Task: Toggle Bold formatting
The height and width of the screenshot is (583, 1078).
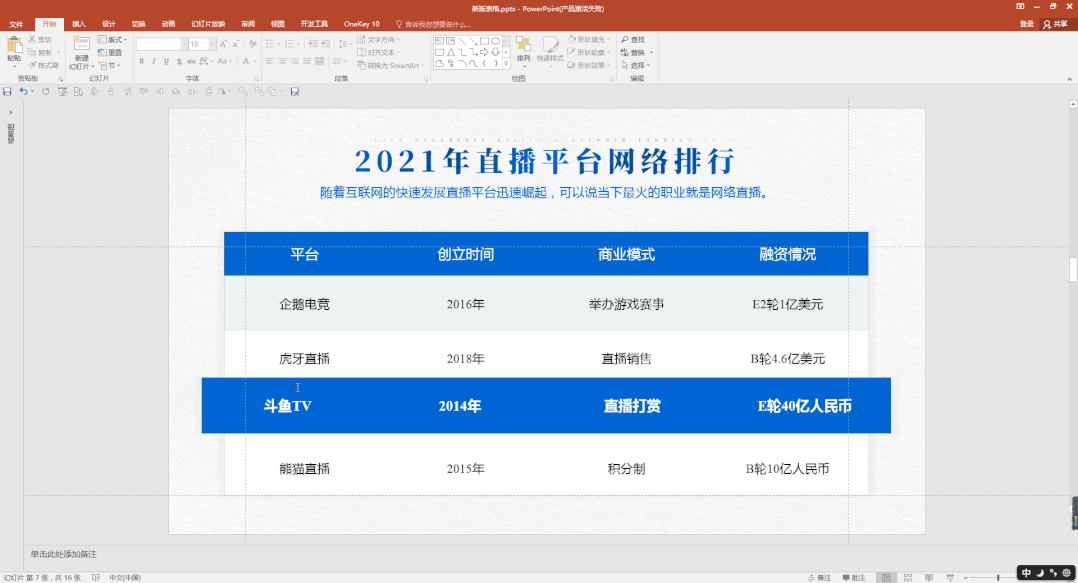Action: click(142, 61)
